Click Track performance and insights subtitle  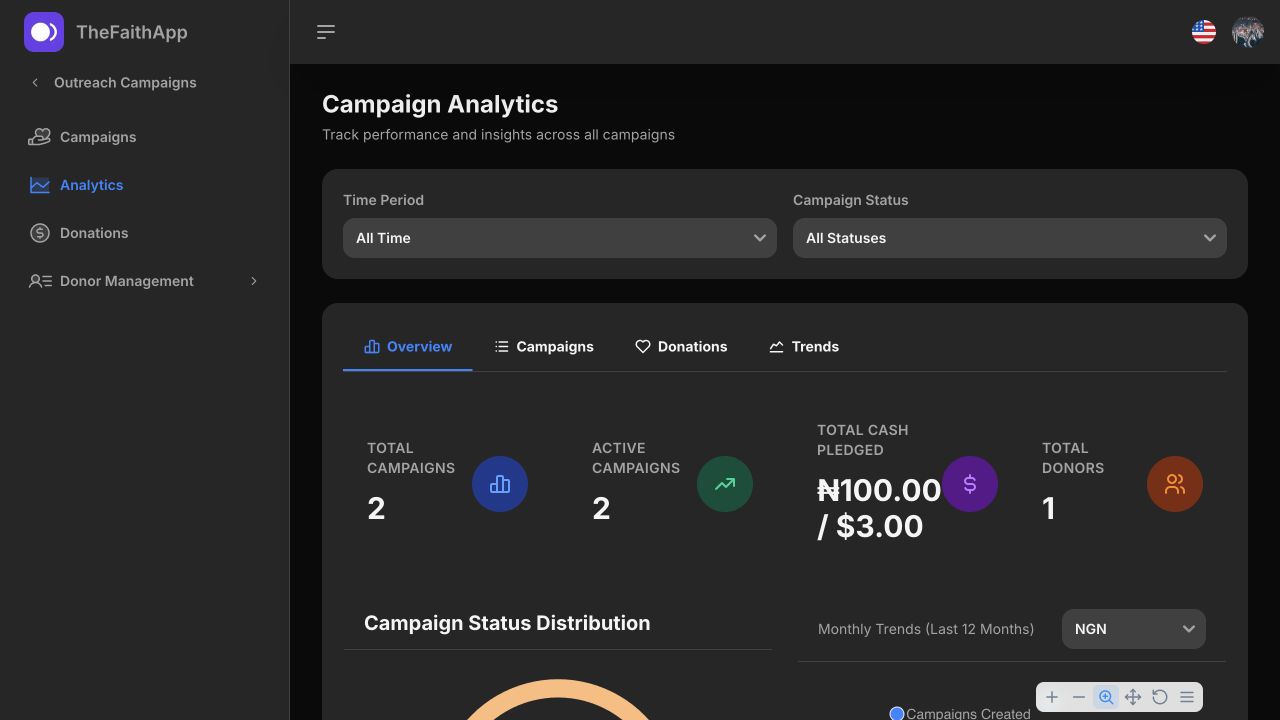click(498, 134)
